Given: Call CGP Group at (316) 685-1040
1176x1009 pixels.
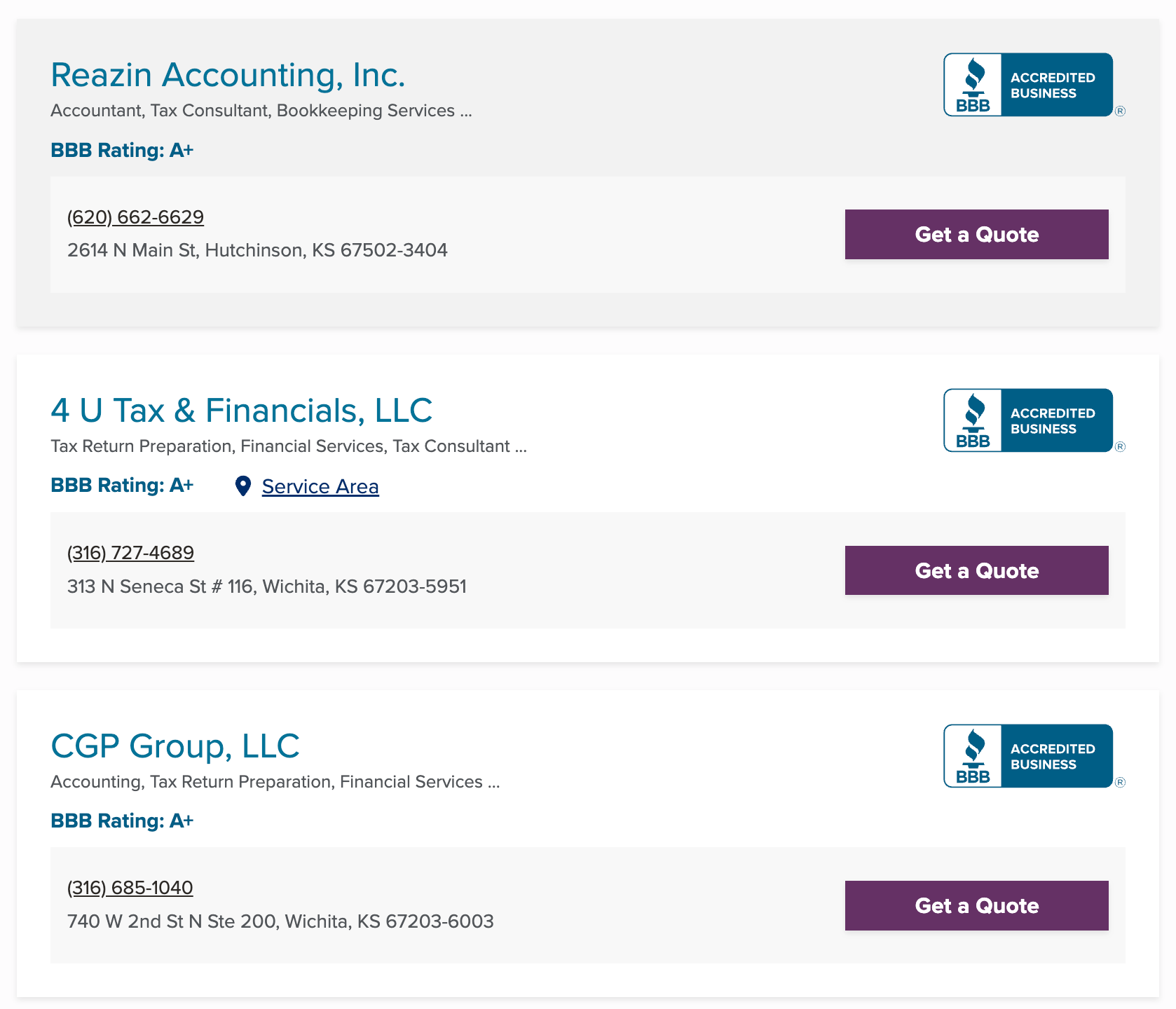Looking at the screenshot, I should [130, 888].
